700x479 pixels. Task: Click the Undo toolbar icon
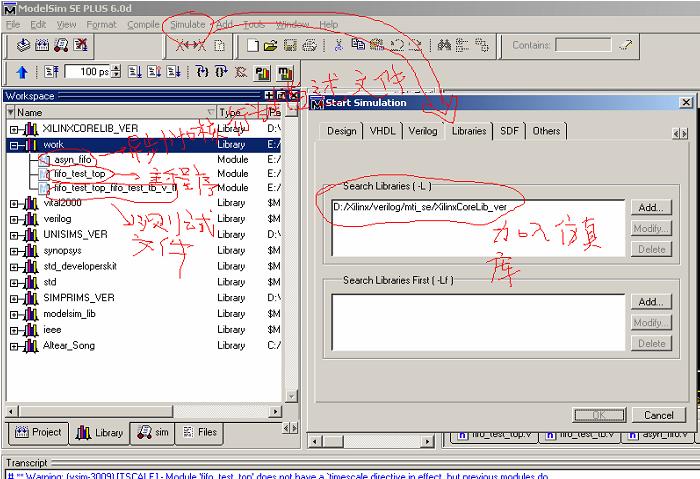click(396, 45)
